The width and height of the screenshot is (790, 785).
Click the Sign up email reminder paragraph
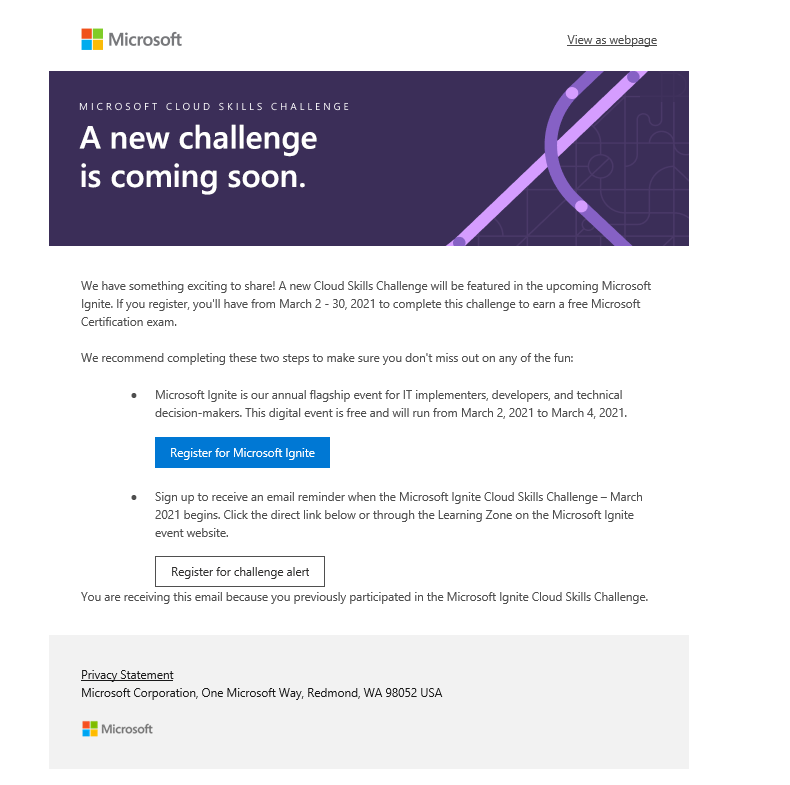click(x=399, y=515)
